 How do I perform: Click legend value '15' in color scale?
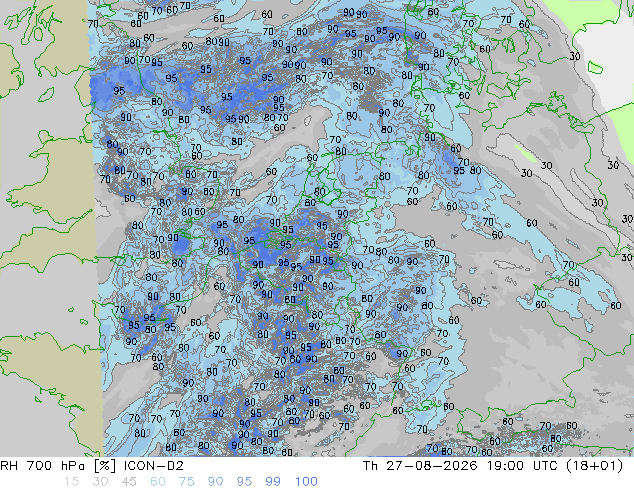pos(71,482)
